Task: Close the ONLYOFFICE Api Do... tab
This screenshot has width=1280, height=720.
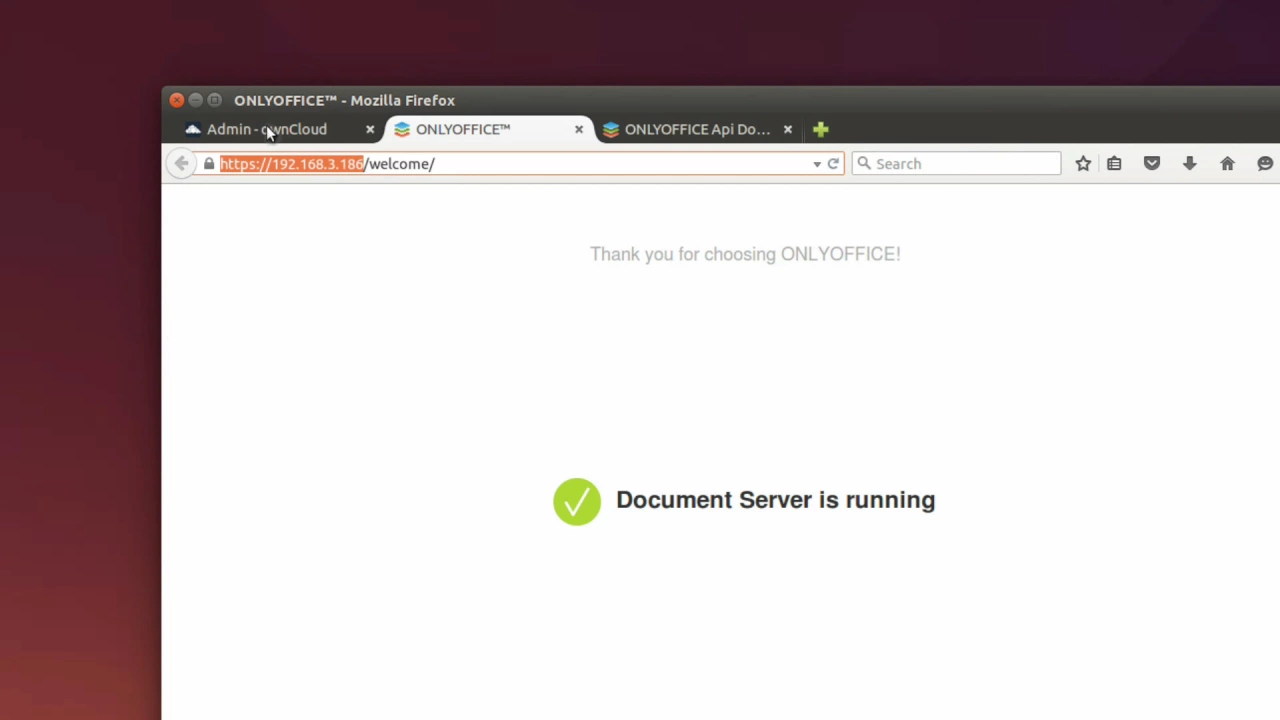Action: [x=788, y=129]
